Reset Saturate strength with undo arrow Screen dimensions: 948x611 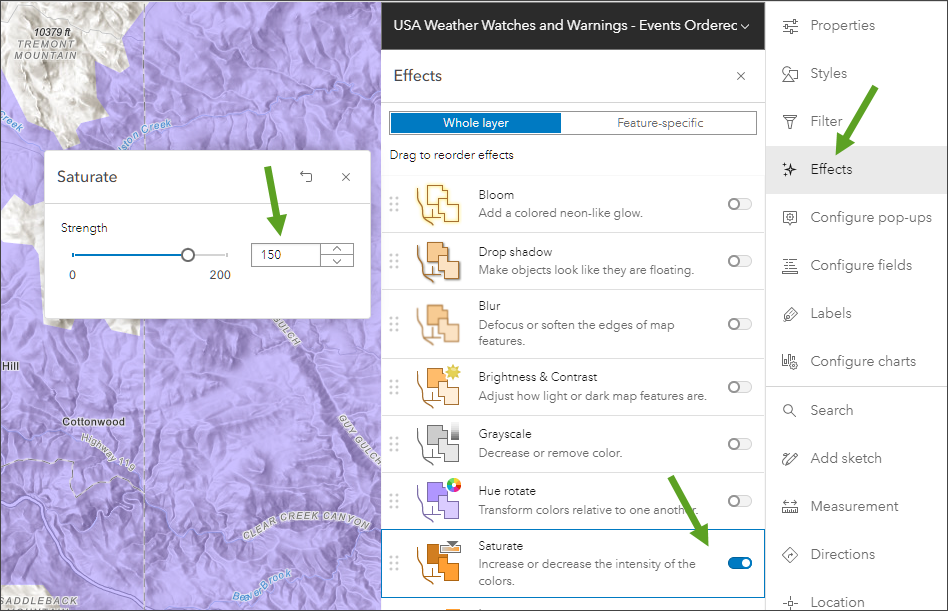(306, 177)
